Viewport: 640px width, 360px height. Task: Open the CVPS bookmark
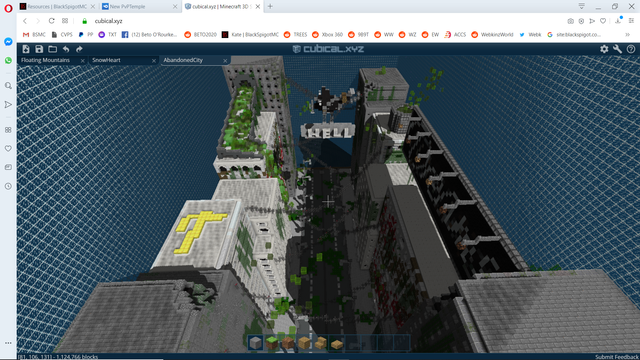pos(62,35)
